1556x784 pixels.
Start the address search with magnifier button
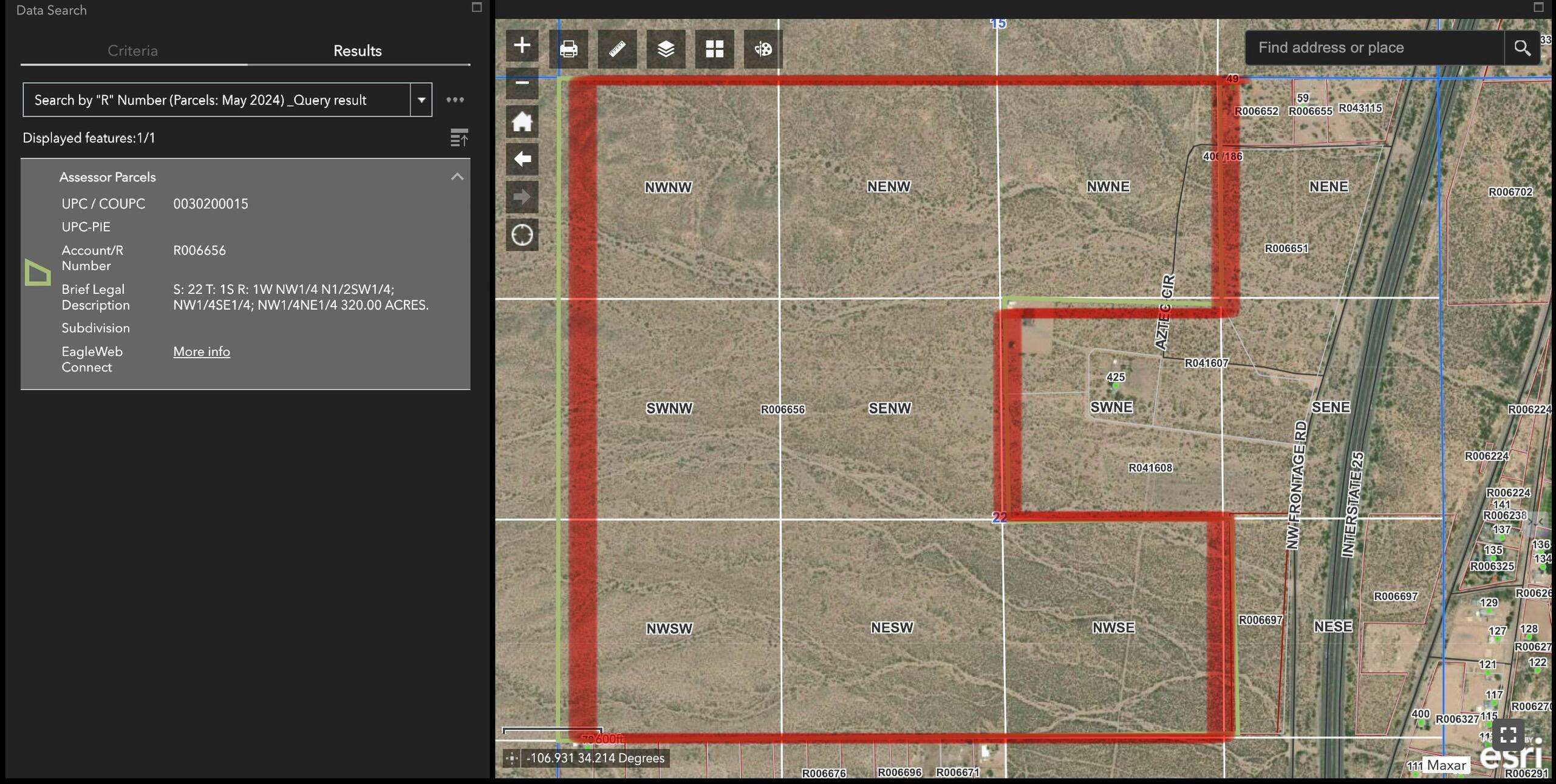point(1522,47)
